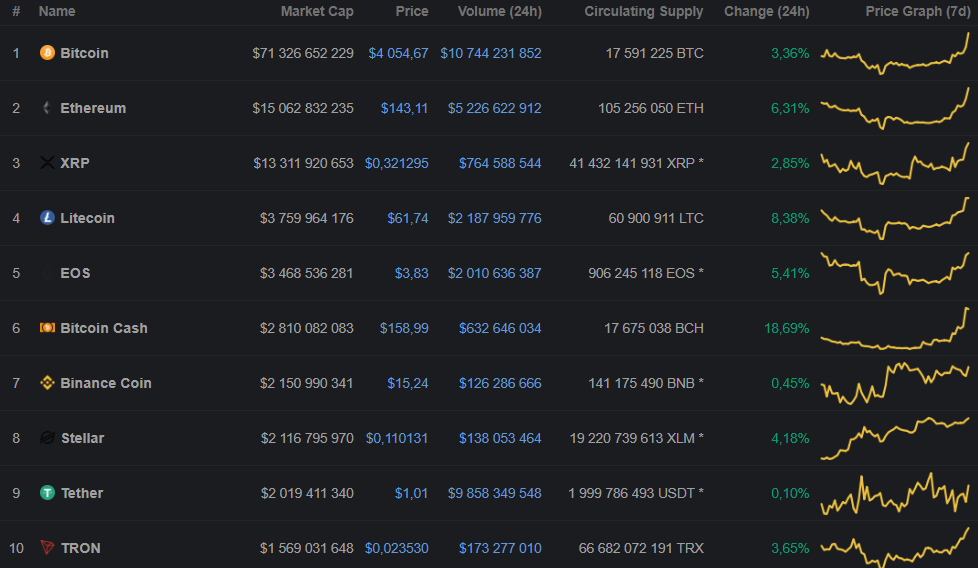Sort by Volume (24h) column header
Screen dimensions: 978x568
click(499, 12)
